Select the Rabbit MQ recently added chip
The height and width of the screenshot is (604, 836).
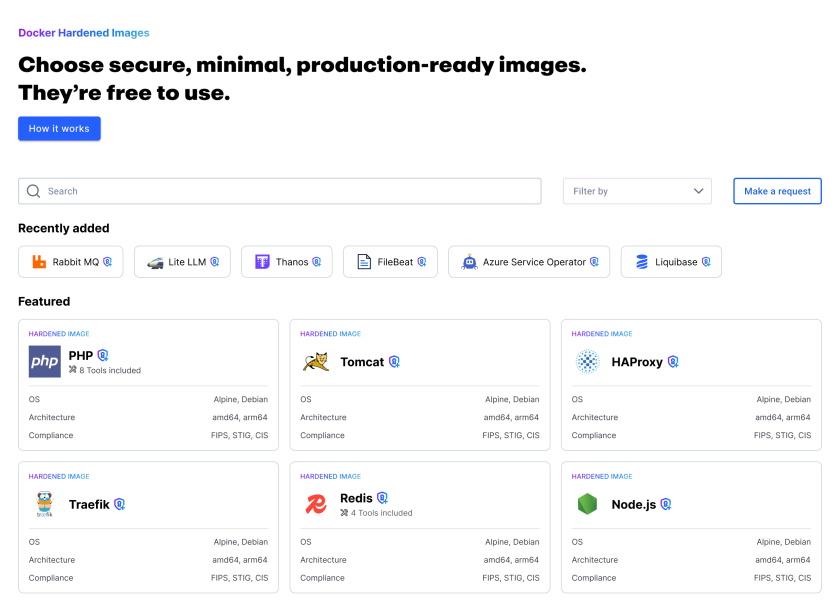(71, 262)
